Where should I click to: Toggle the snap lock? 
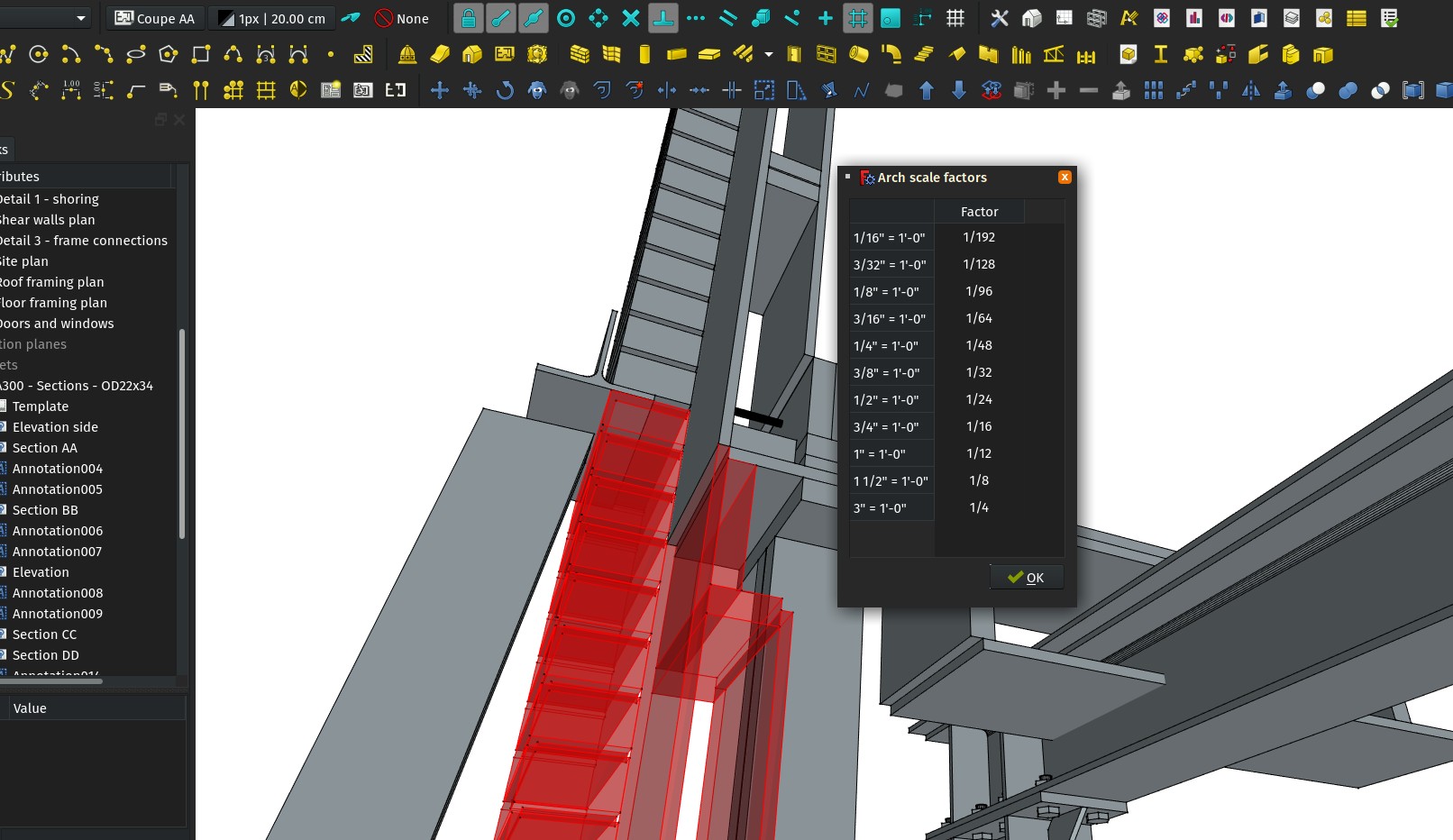coord(469,18)
